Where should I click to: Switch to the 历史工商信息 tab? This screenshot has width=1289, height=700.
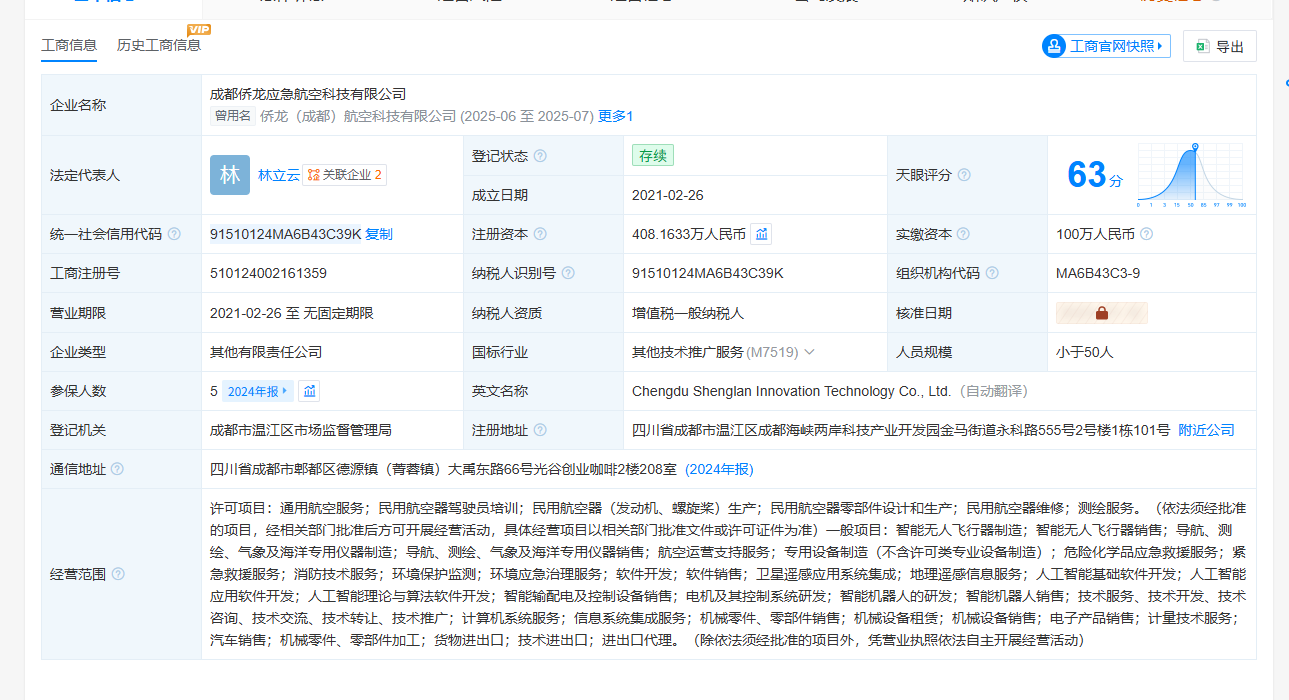pos(159,45)
